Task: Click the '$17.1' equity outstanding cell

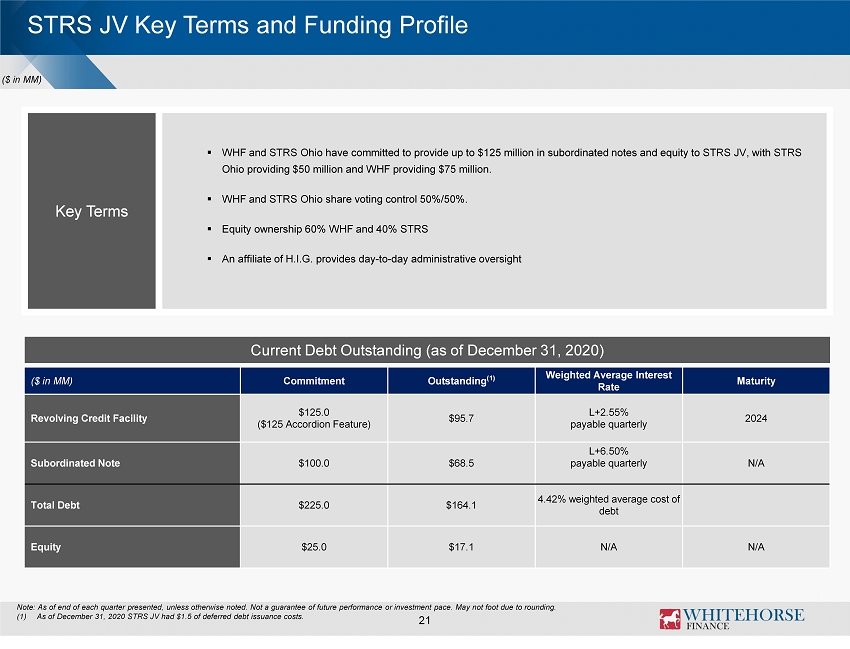Action: [461, 547]
